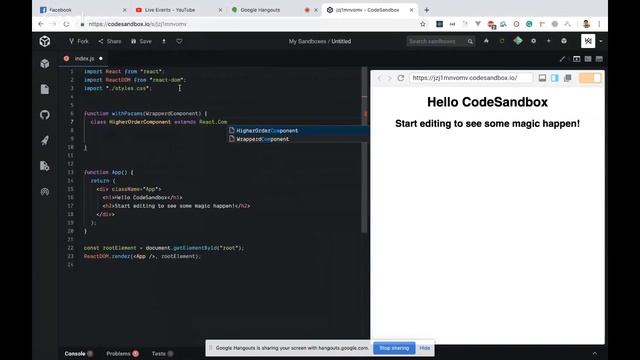The width and height of the screenshot is (640, 360).
Task: Bookmark this page with the star
Action: tap(423, 24)
